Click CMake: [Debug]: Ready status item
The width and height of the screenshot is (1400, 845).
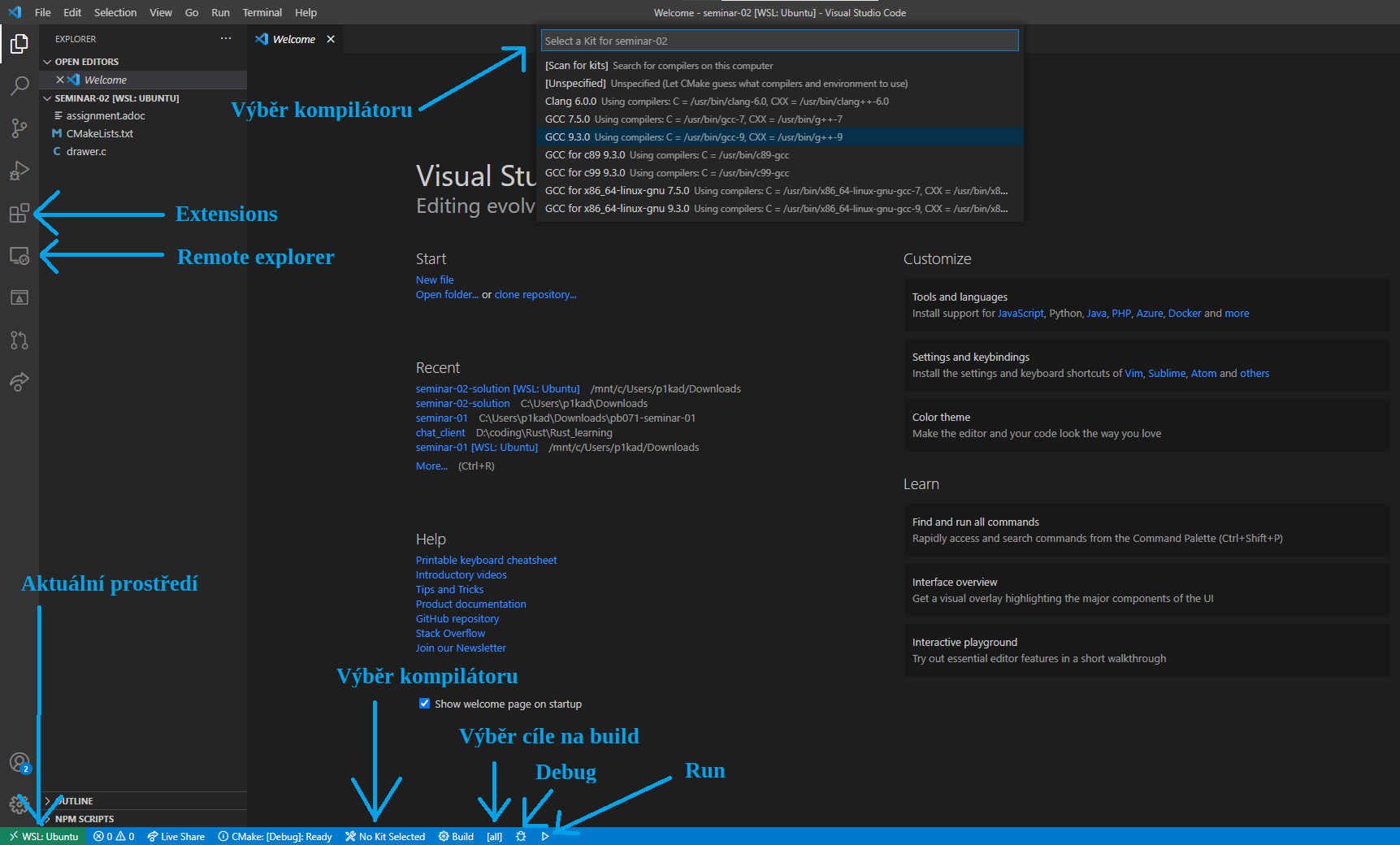[x=275, y=836]
